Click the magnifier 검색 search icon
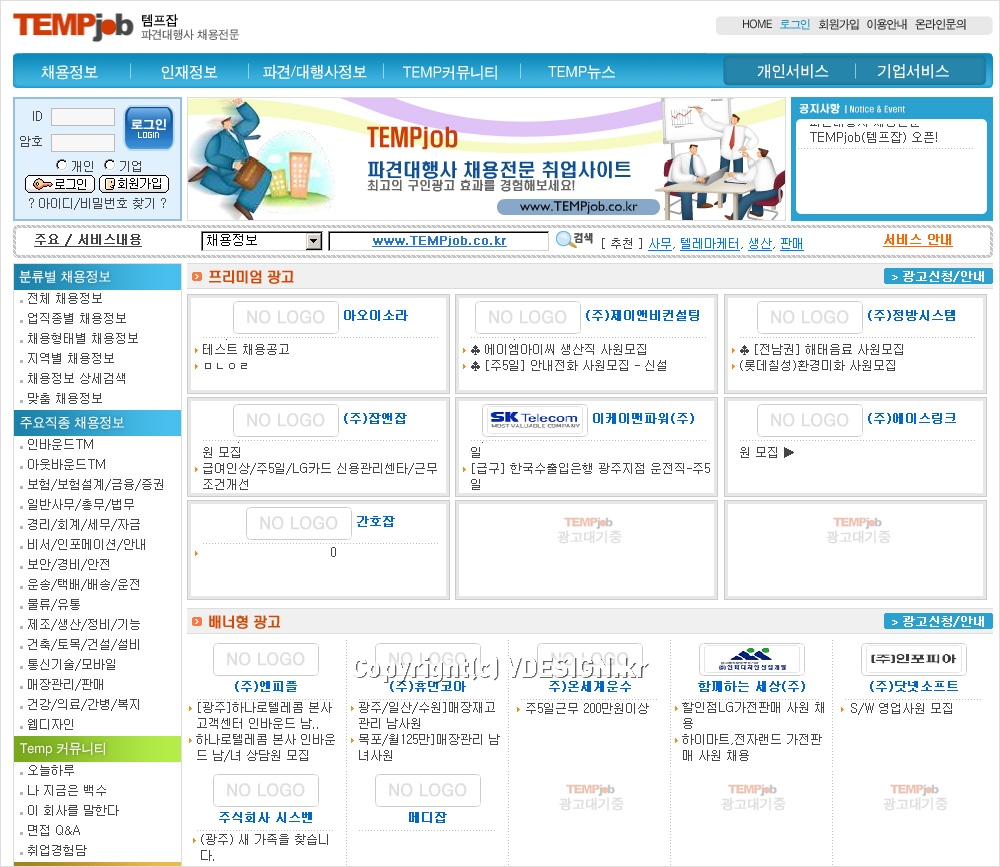Image resolution: width=1000 pixels, height=867 pixels. (574, 239)
